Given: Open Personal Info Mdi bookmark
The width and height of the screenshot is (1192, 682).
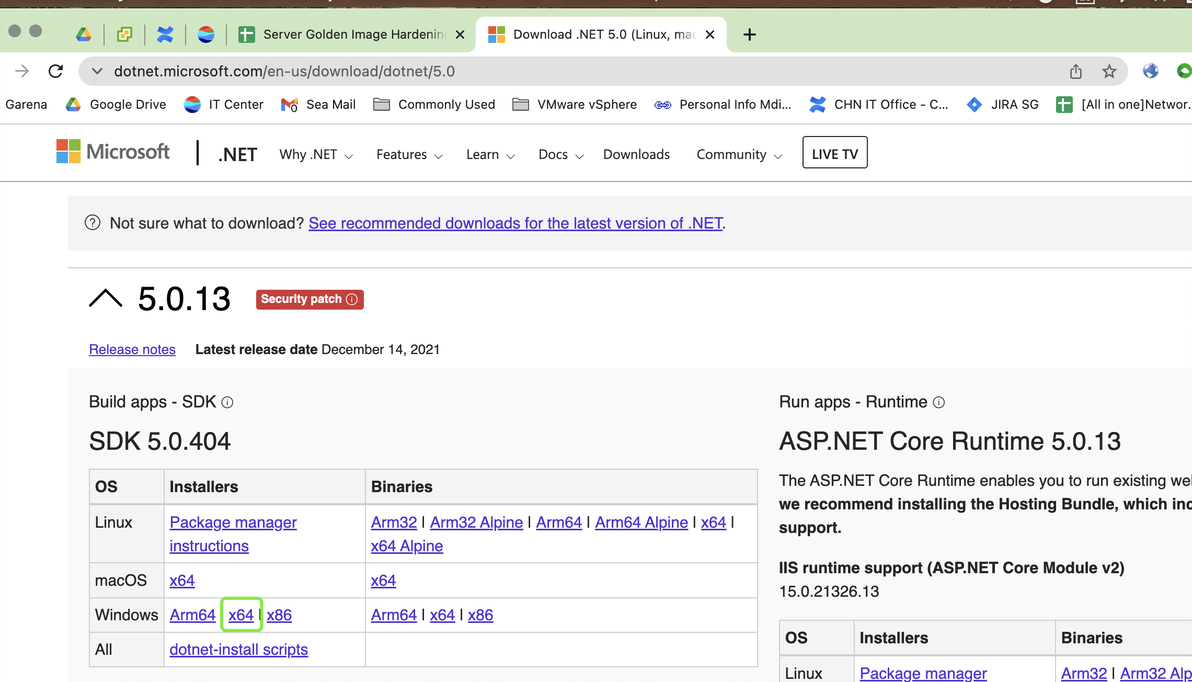Looking at the screenshot, I should tap(723, 104).
